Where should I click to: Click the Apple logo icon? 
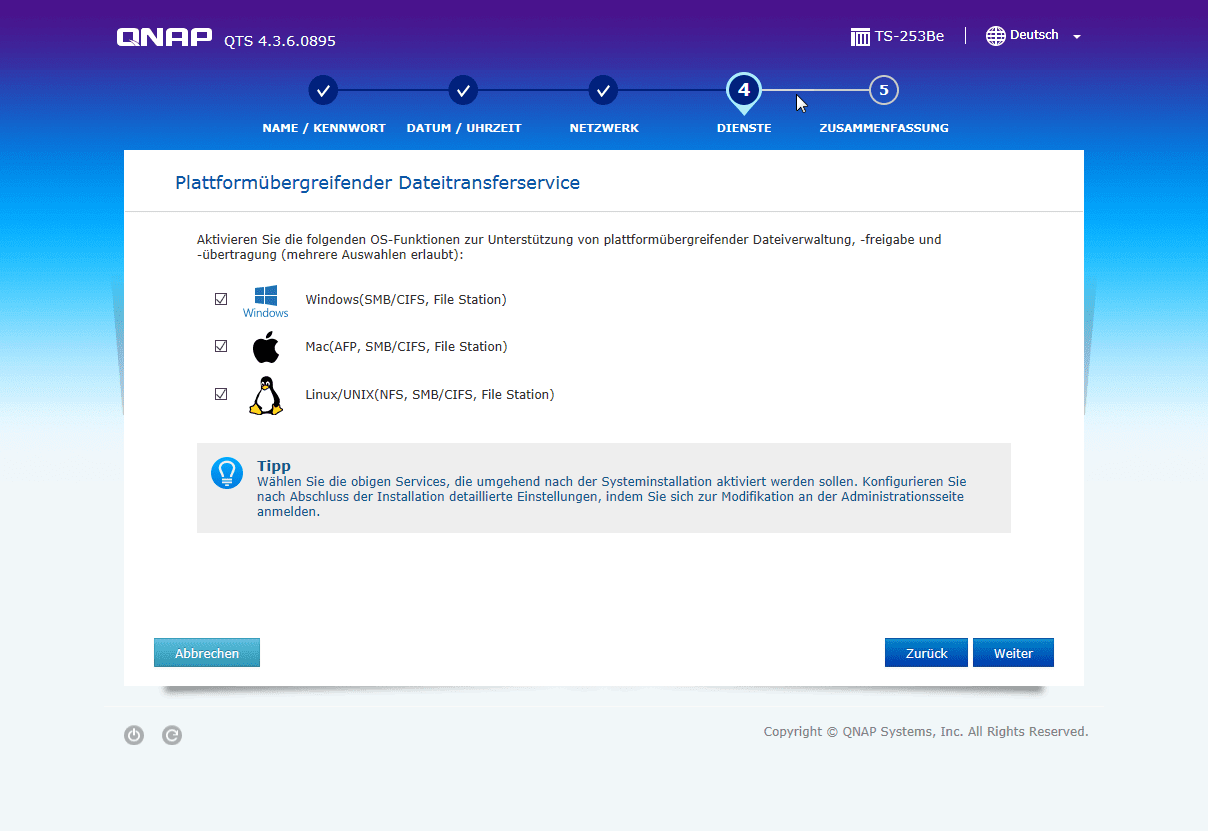point(265,347)
